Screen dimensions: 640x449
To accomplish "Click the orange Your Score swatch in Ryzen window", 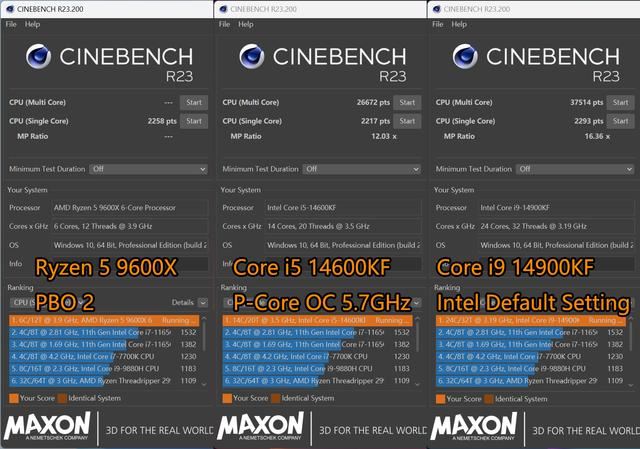I will tap(12, 397).
